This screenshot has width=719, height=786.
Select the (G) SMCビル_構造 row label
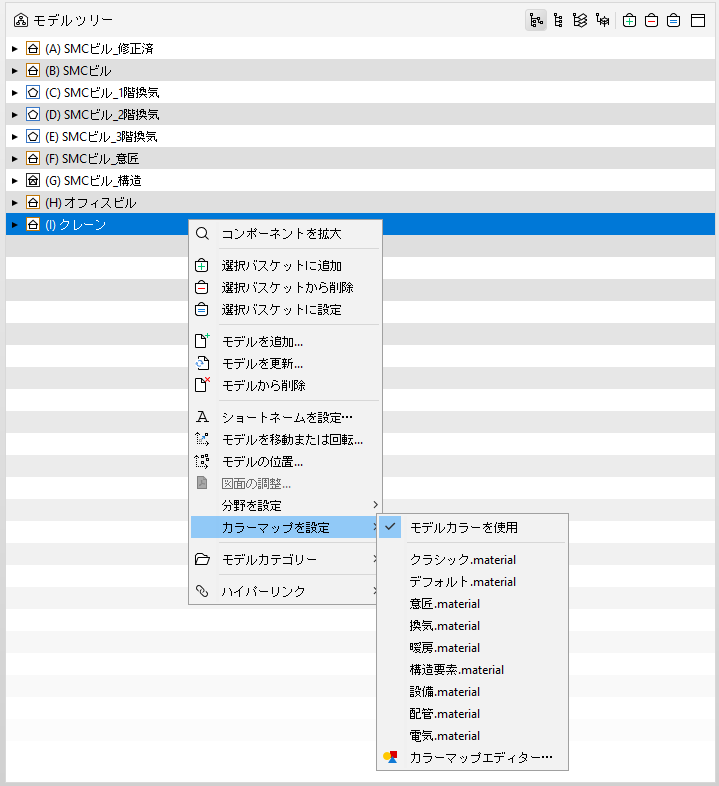pos(93,180)
